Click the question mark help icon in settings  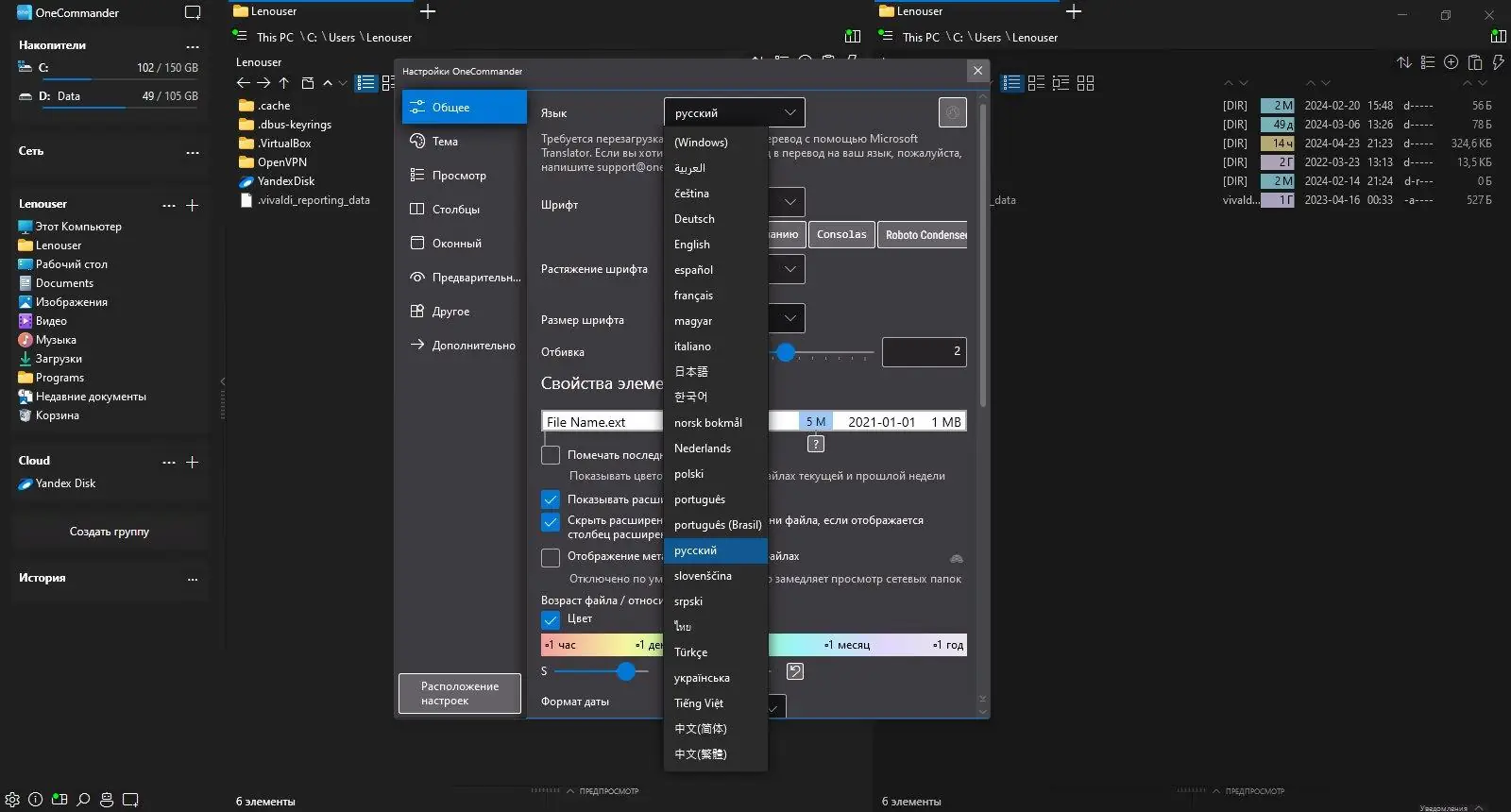click(x=816, y=444)
